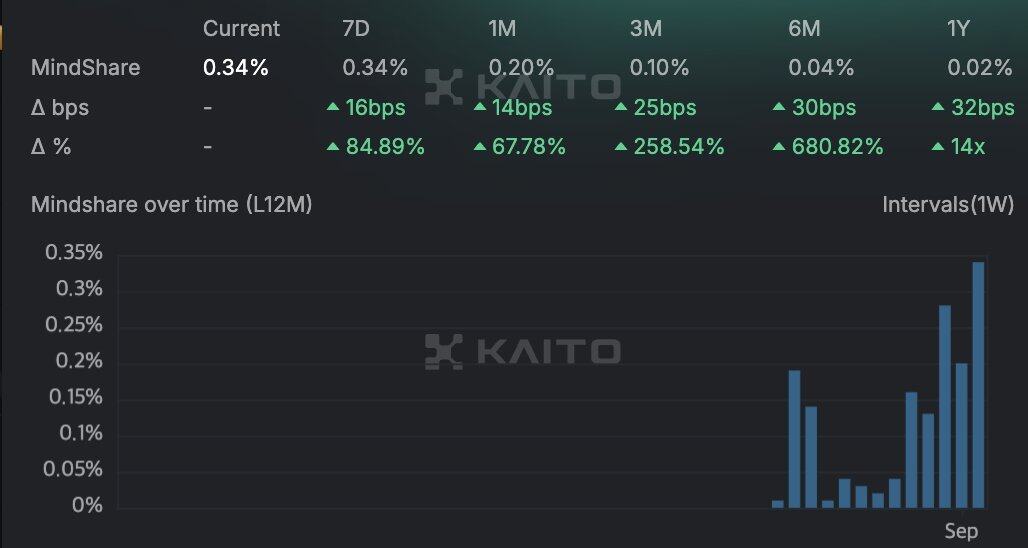Screen dimensions: 1028x548
Task: Click the Current mindshare value 0.34%
Action: [235, 68]
